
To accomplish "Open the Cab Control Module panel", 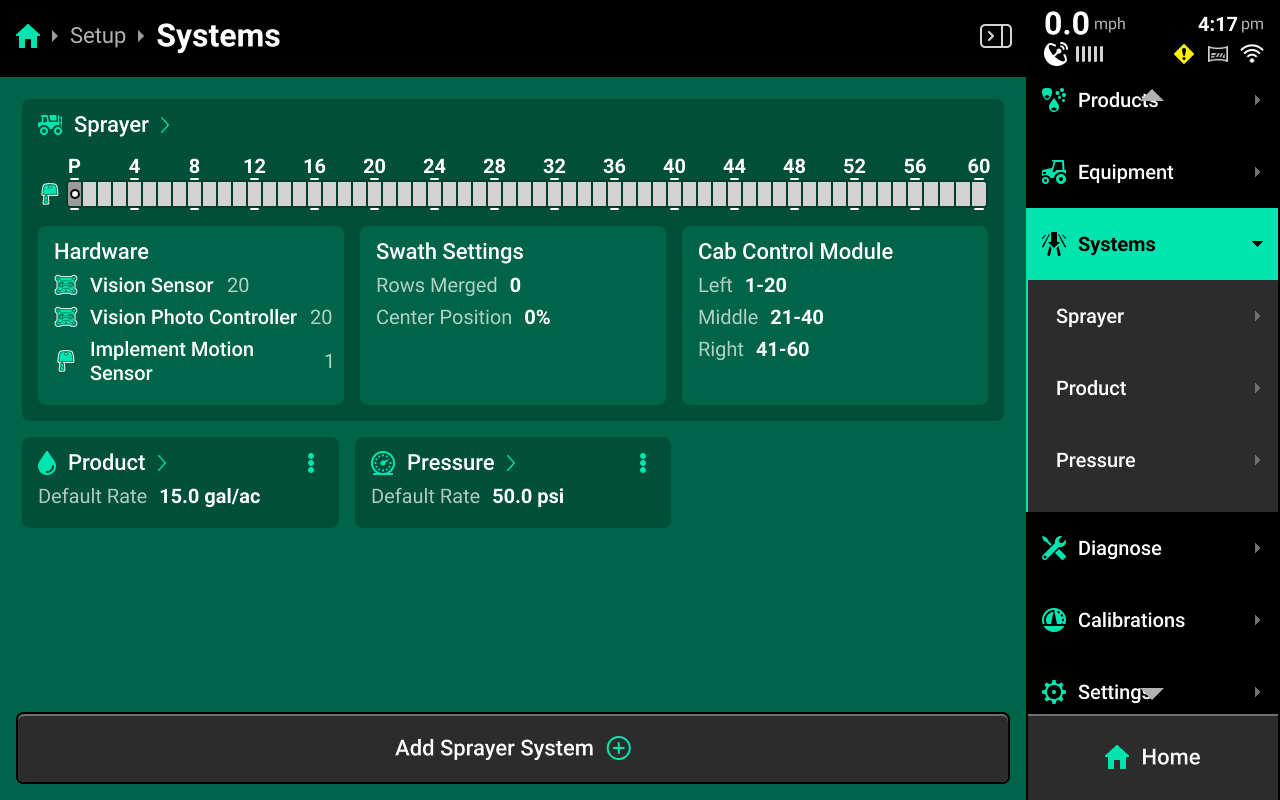I will click(835, 315).
